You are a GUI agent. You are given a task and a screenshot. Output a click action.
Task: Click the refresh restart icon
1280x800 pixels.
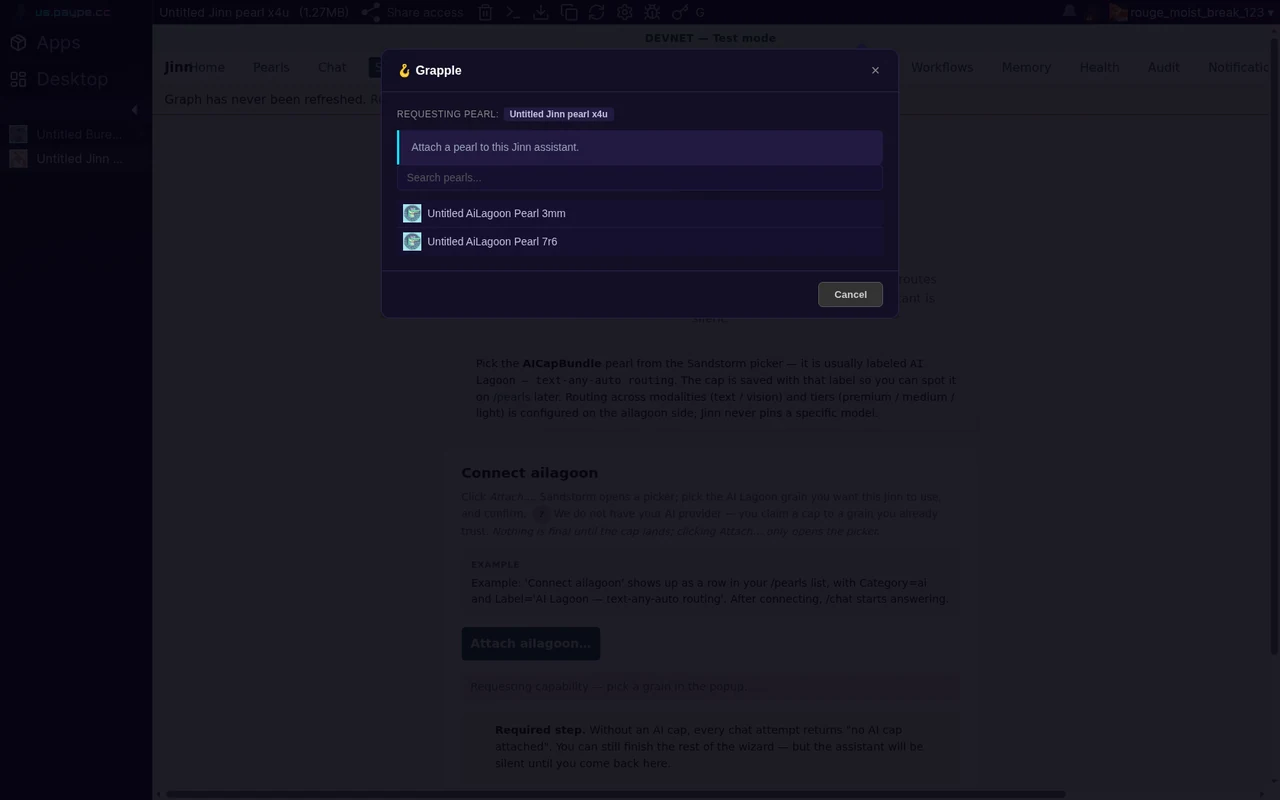[596, 12]
